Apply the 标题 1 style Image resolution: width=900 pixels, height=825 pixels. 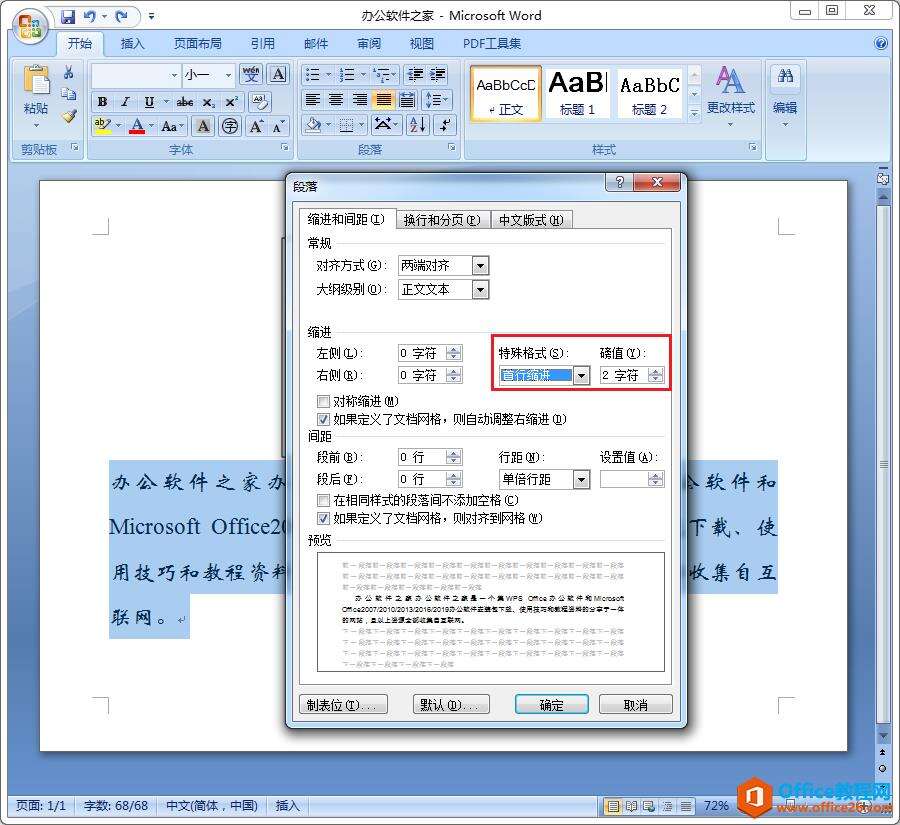(x=577, y=94)
